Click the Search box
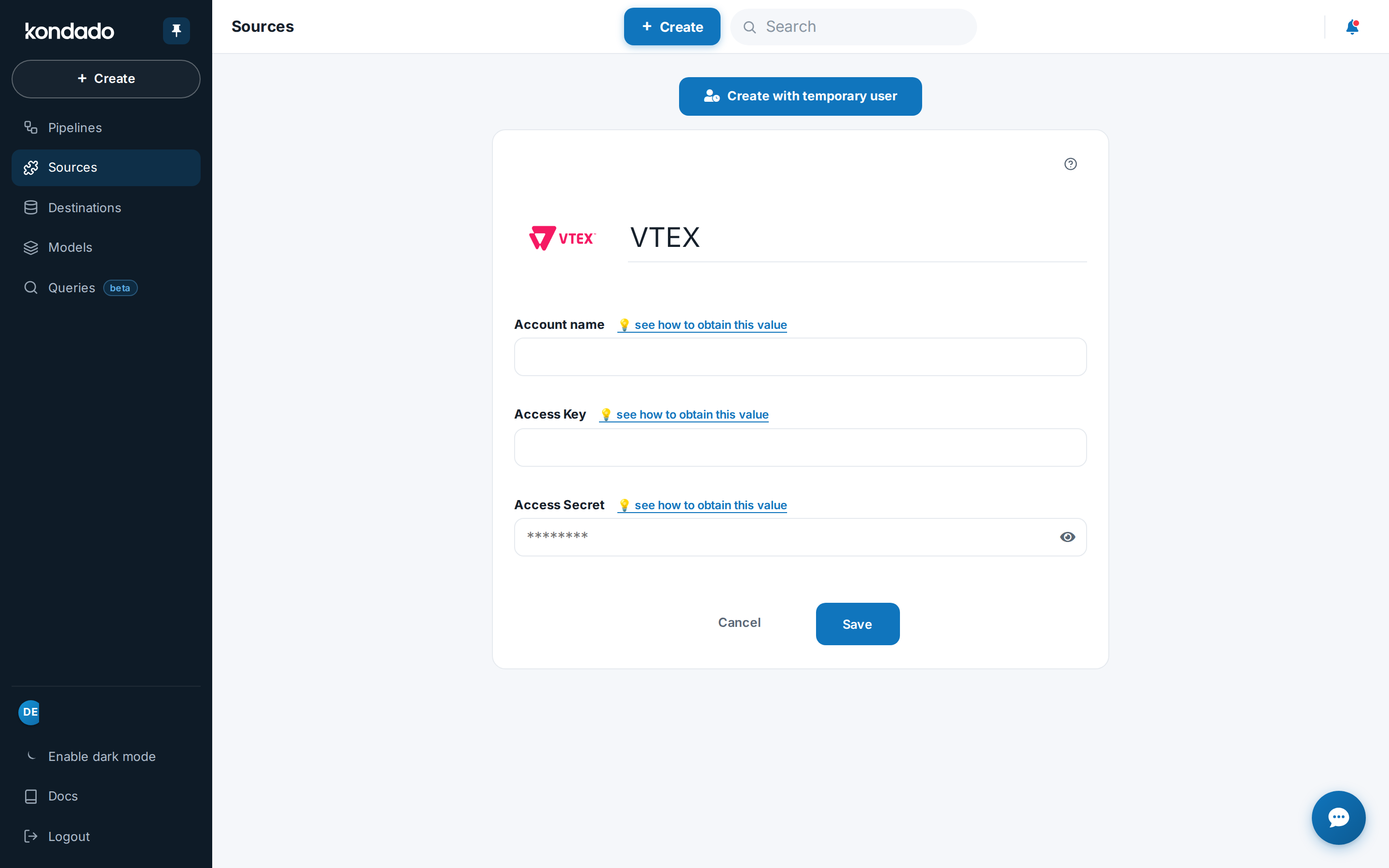This screenshot has height=868, width=1389. [x=854, y=27]
